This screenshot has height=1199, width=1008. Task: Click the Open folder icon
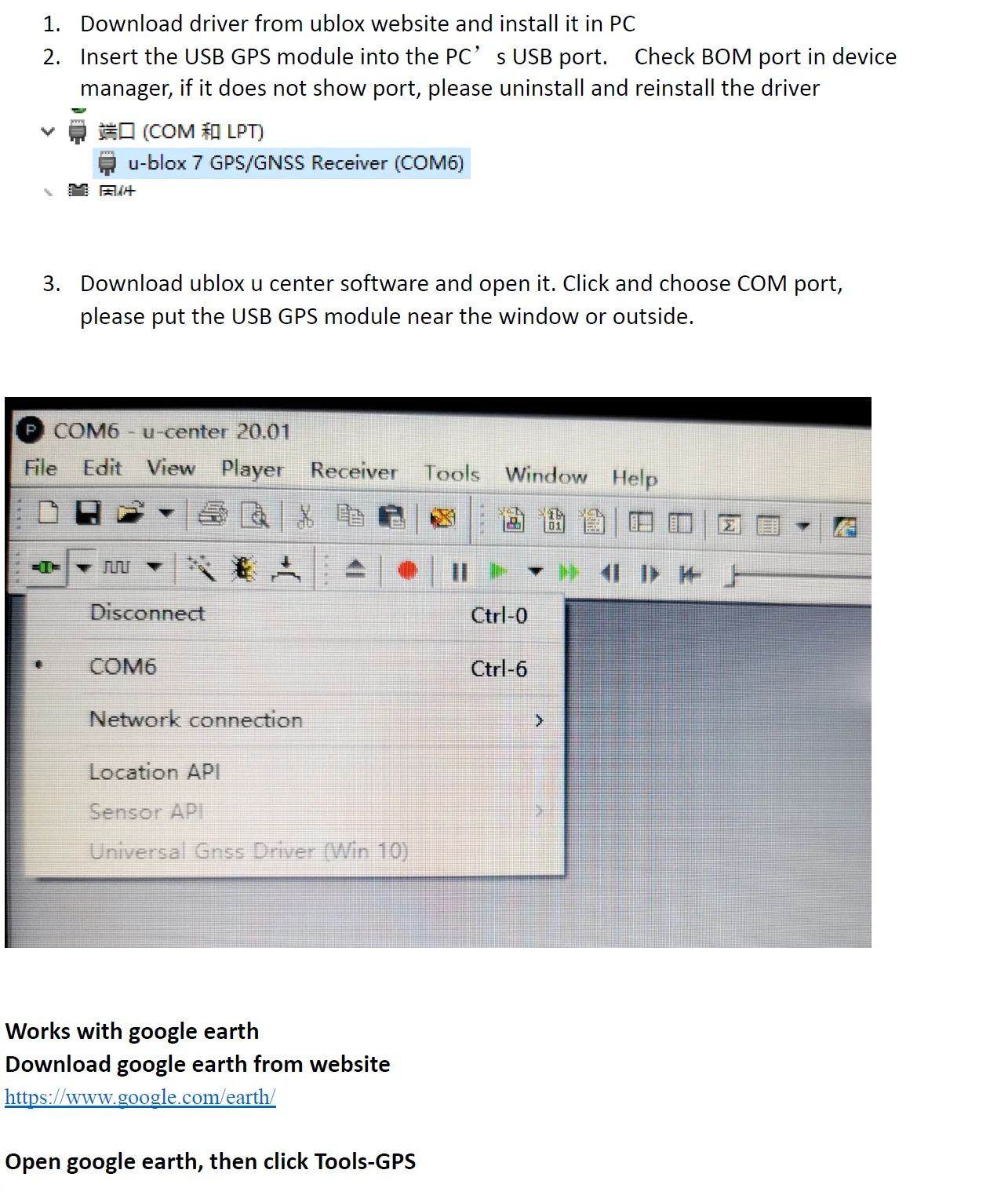coord(130,513)
